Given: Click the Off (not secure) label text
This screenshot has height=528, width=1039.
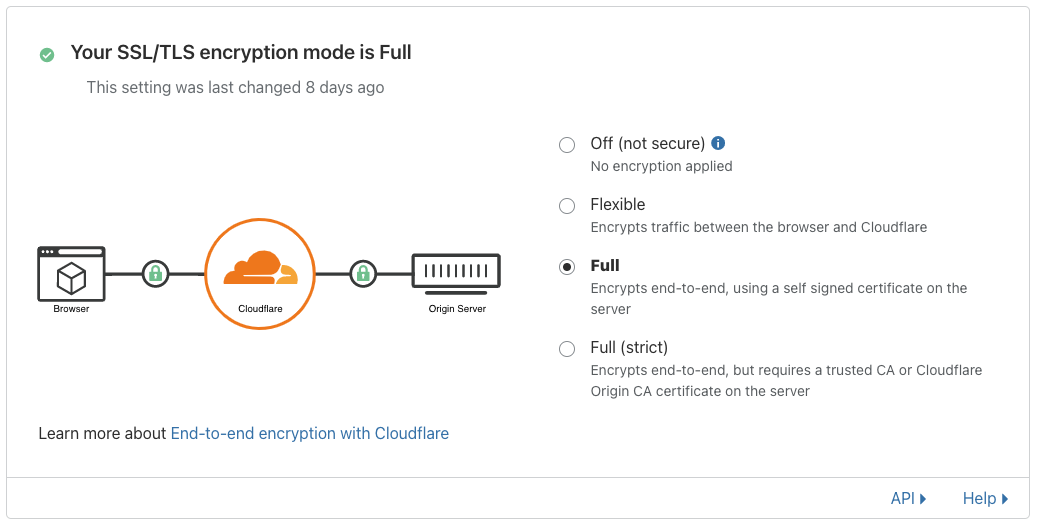Looking at the screenshot, I should (x=647, y=144).
